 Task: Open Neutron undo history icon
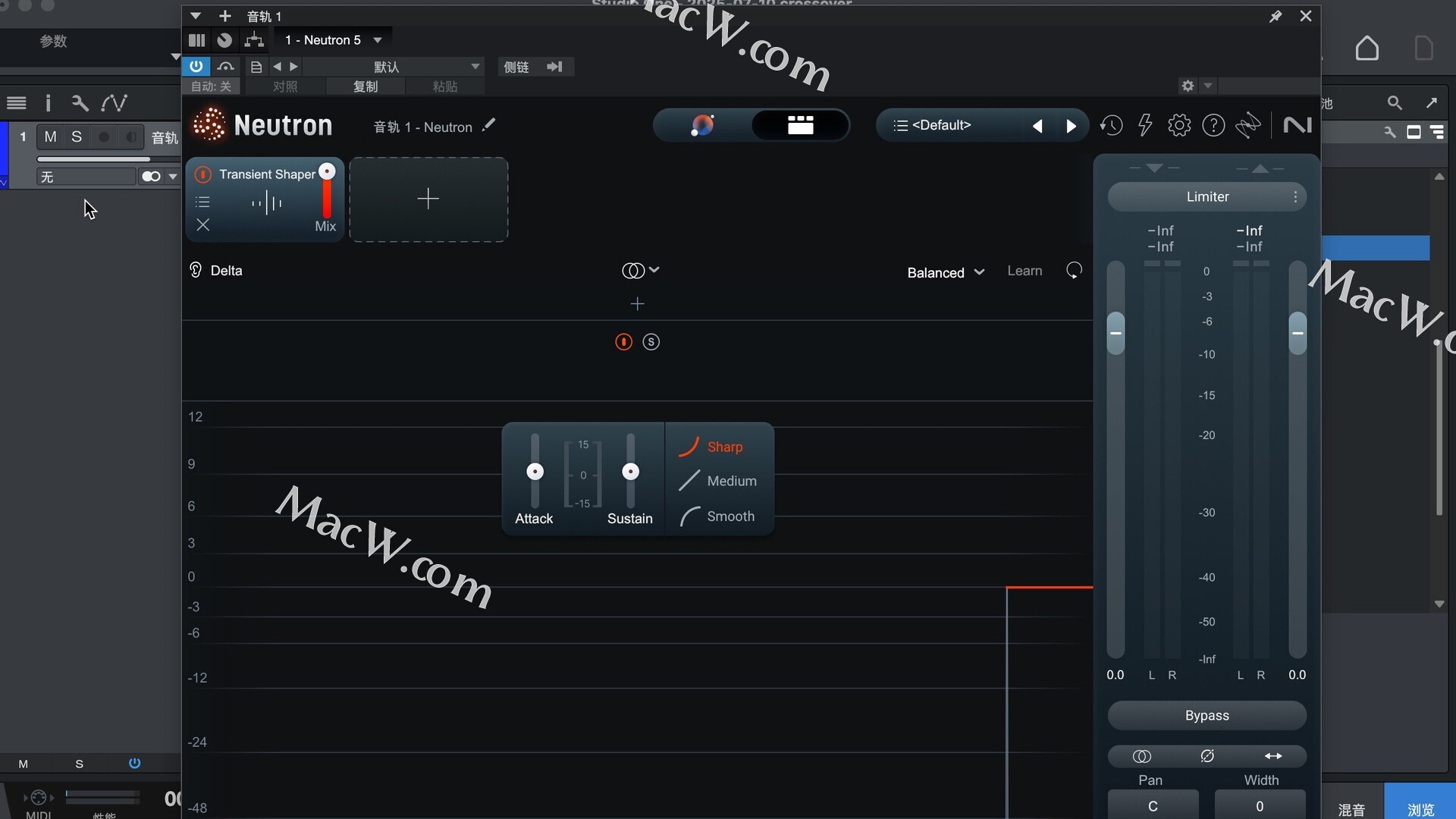1111,125
